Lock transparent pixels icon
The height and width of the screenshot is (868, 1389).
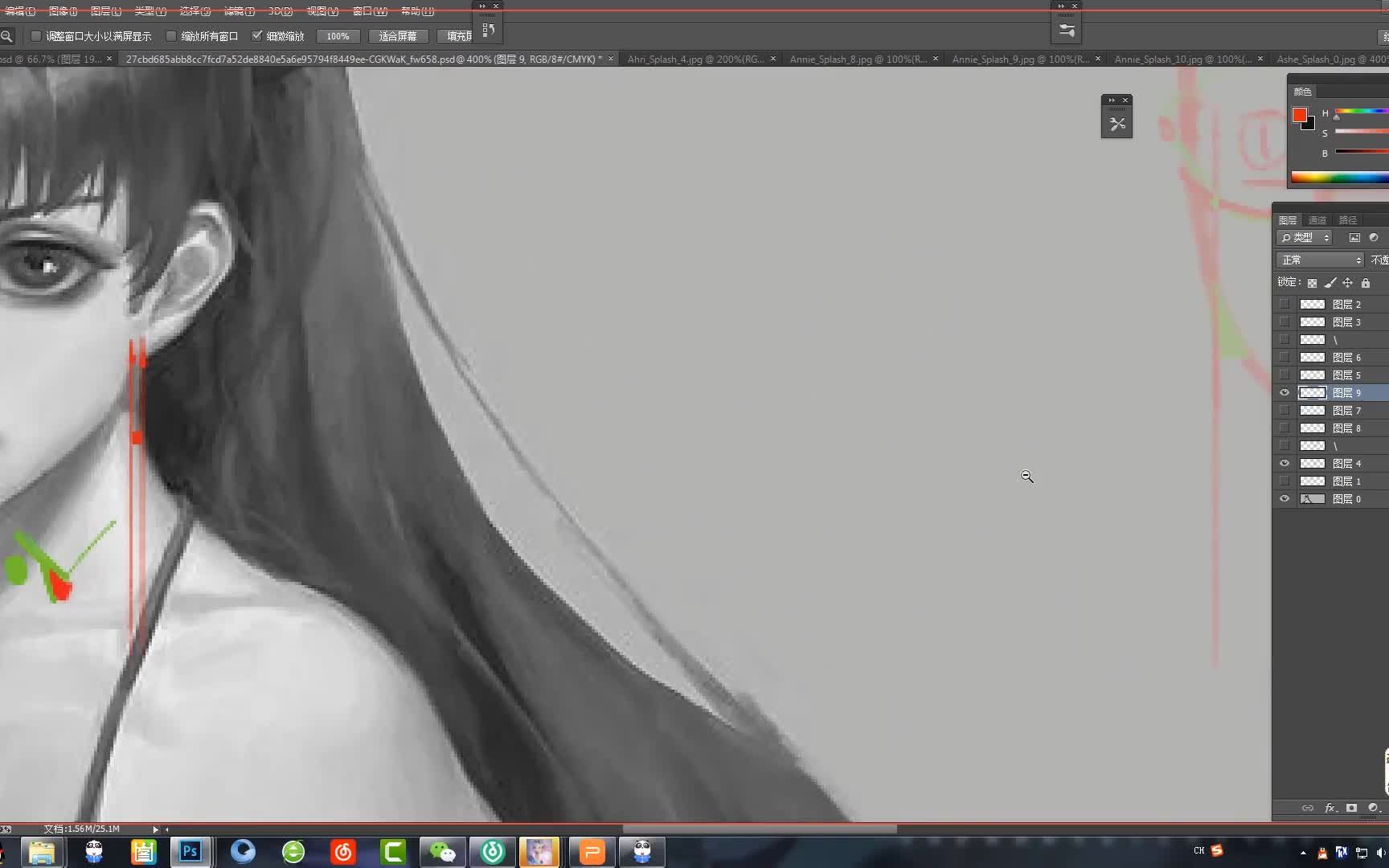[x=1312, y=283]
